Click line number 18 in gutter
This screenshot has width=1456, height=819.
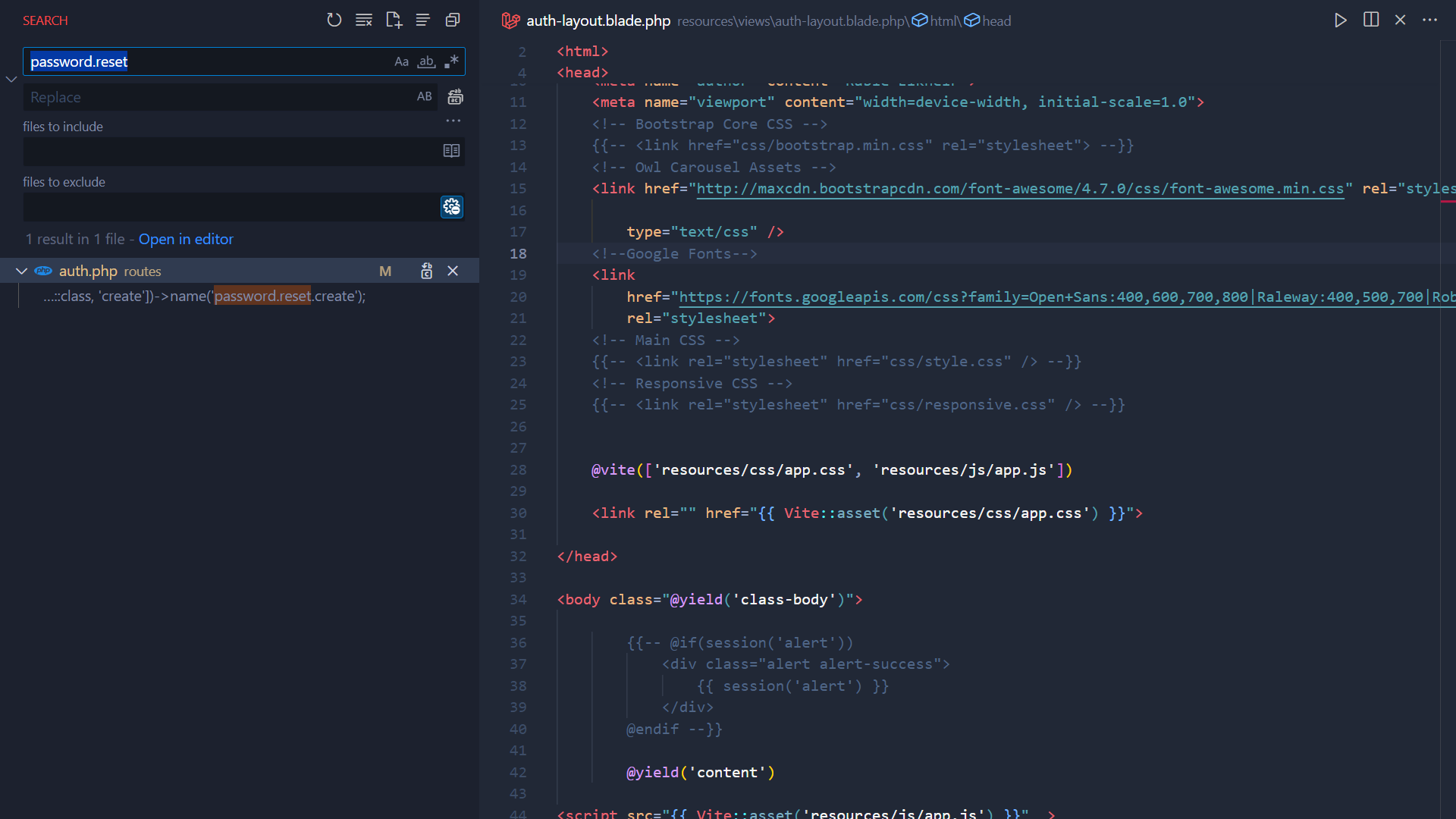(x=518, y=254)
